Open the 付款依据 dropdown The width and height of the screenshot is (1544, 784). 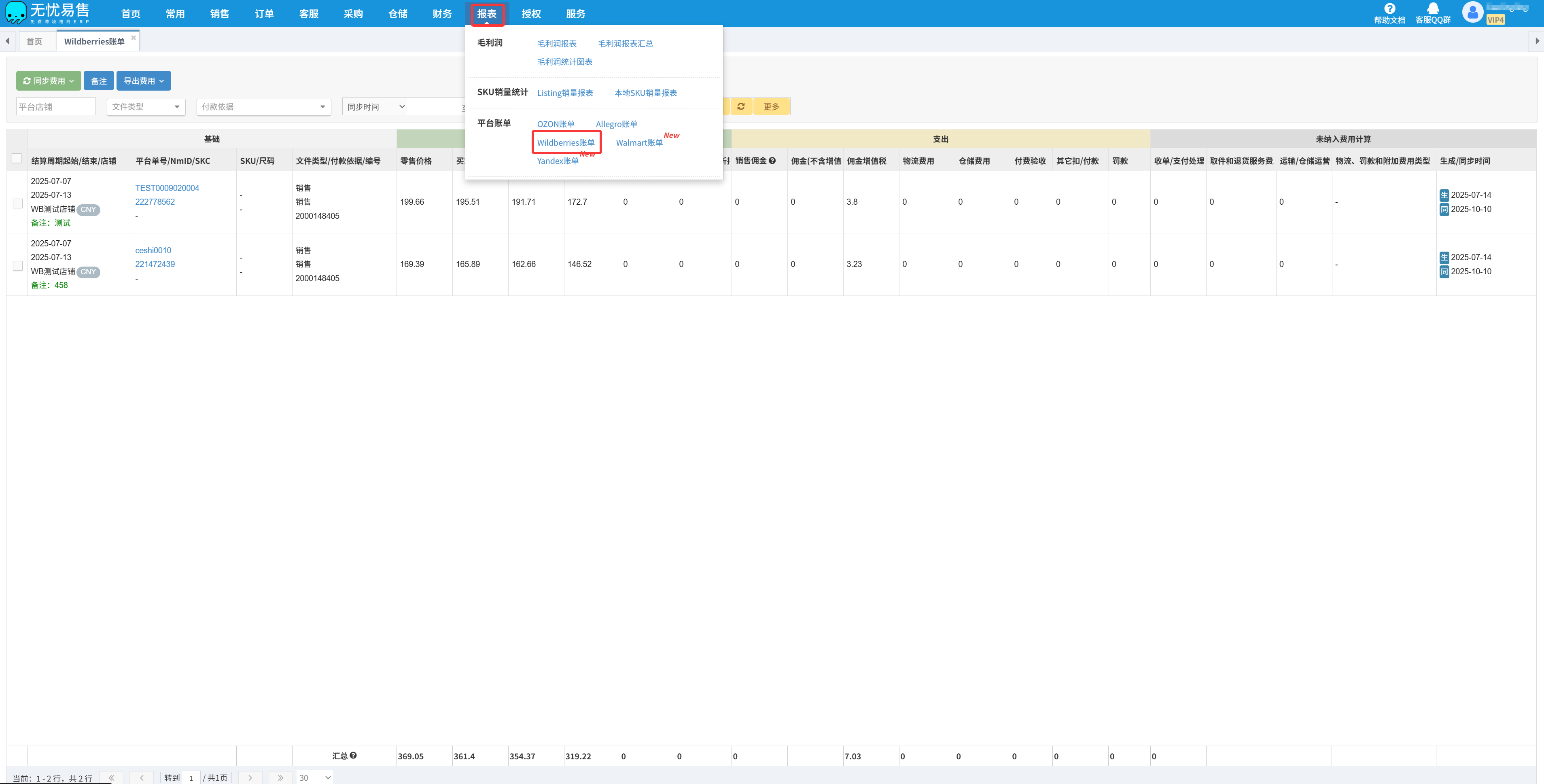(263, 107)
